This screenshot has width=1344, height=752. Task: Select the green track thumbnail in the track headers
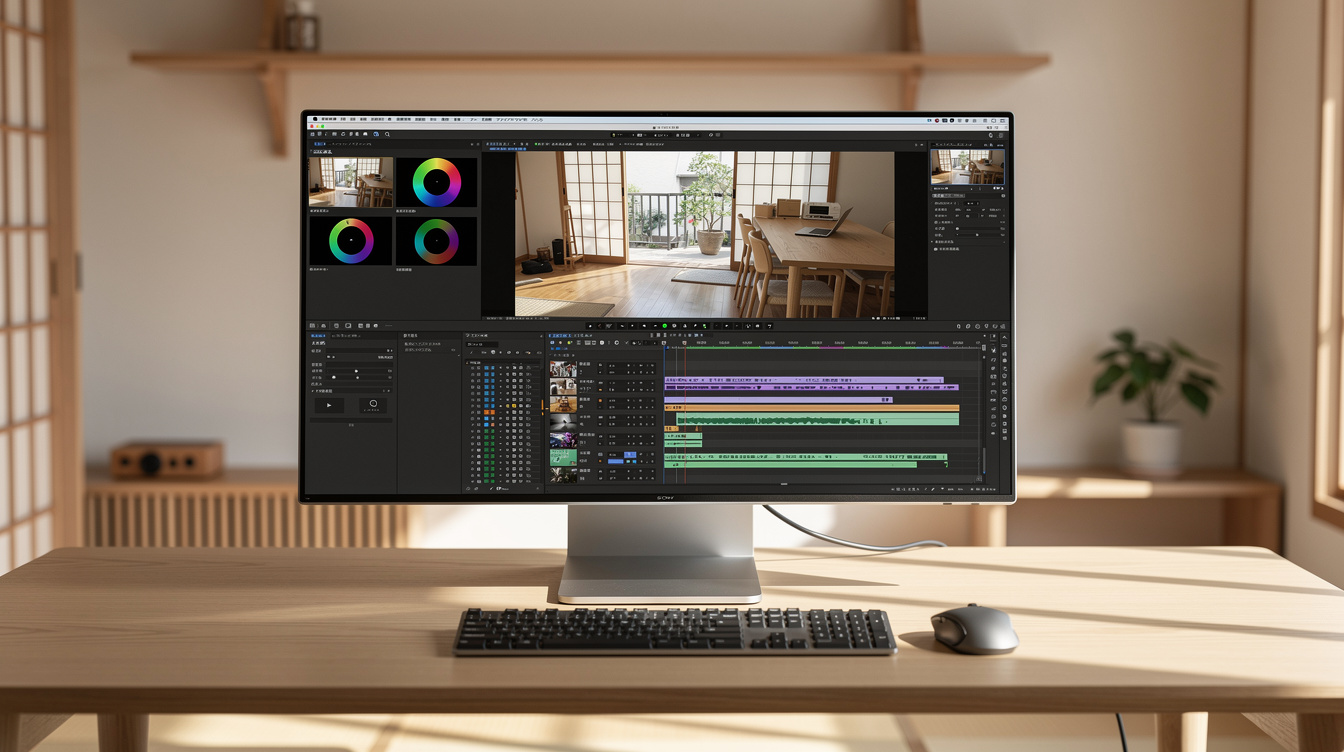(x=563, y=458)
